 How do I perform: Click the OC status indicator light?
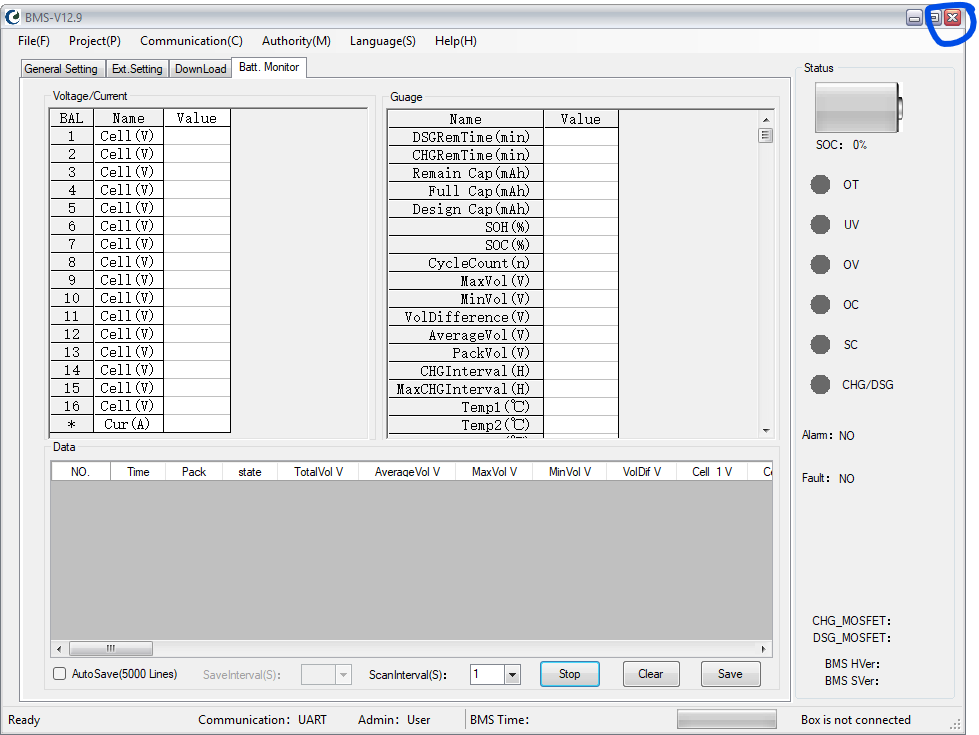820,305
